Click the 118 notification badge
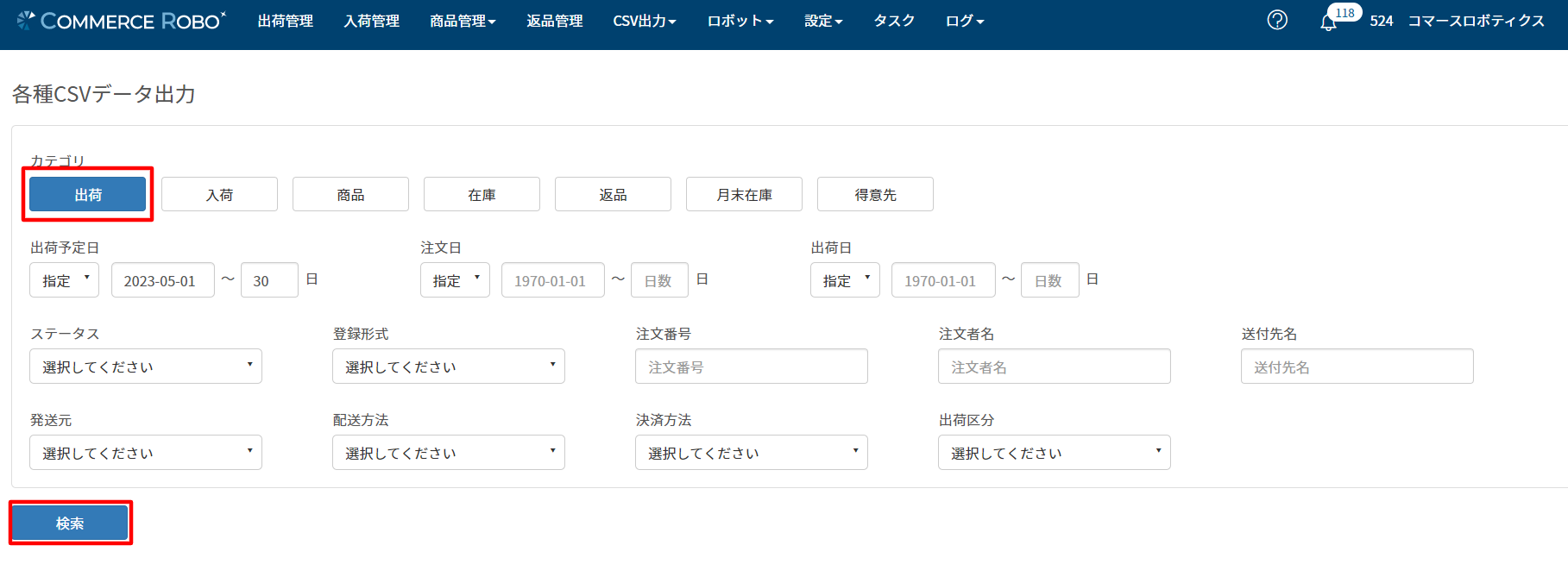This screenshot has height=564, width=1568. tap(1344, 13)
